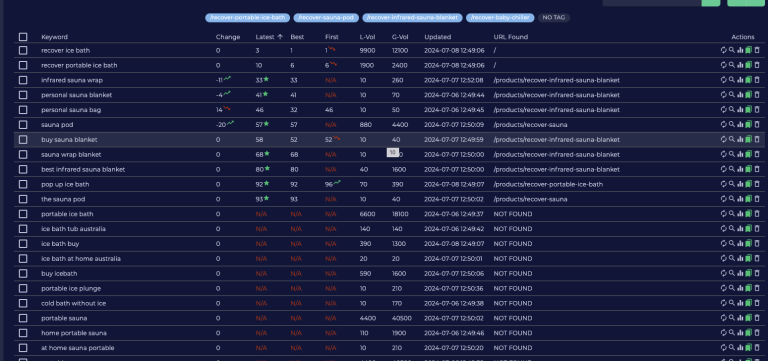
Task: Click search icon in 'sauna pod' row
Action: (x=732, y=124)
